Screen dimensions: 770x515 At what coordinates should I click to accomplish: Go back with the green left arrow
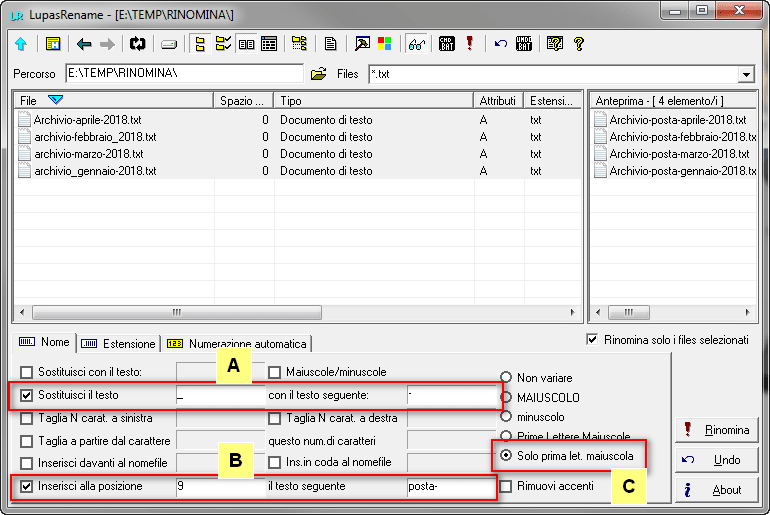point(84,45)
